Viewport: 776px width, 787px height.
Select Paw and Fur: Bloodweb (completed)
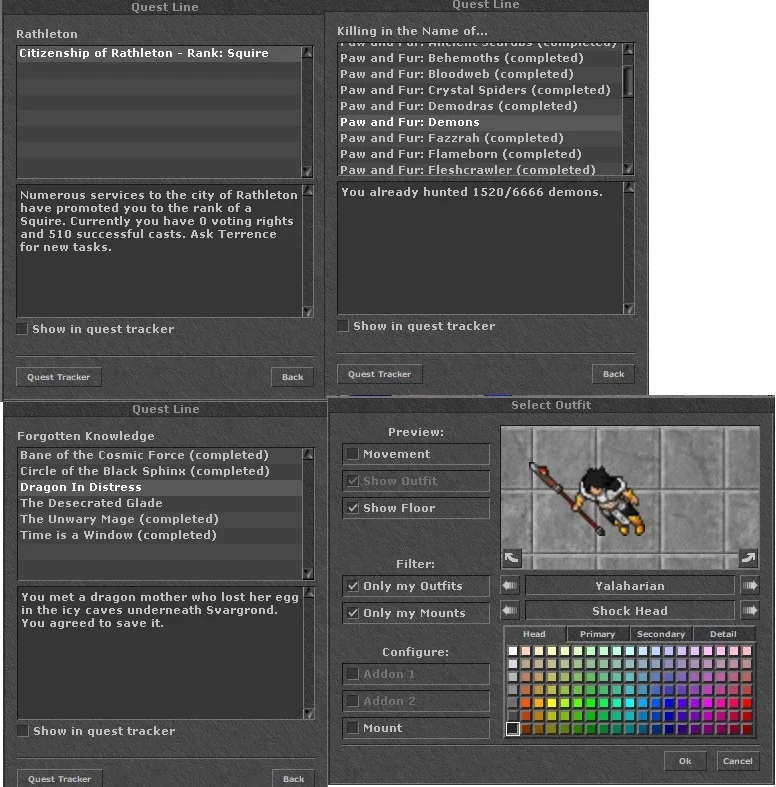click(480, 74)
